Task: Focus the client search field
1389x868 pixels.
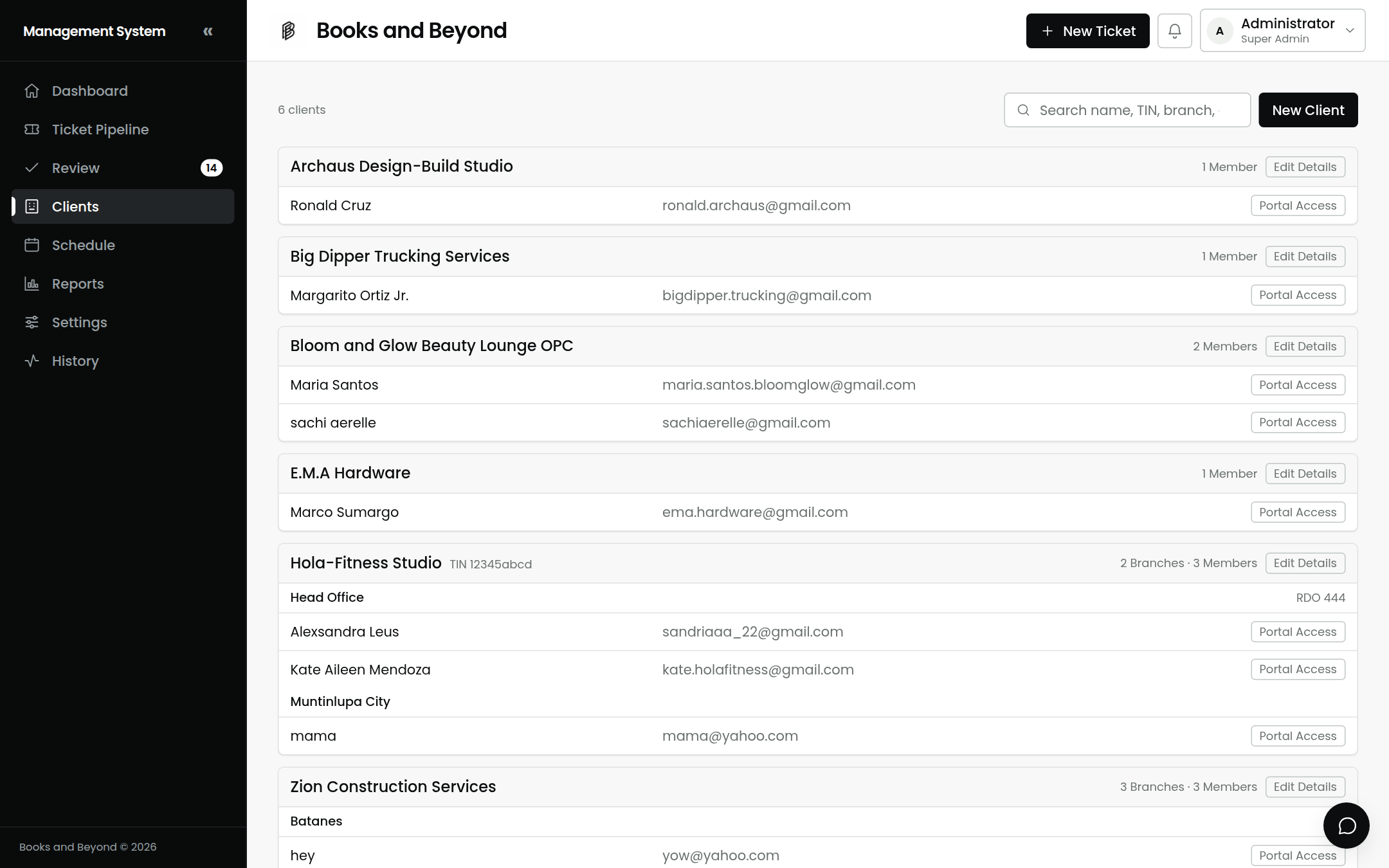Action: 1127,110
